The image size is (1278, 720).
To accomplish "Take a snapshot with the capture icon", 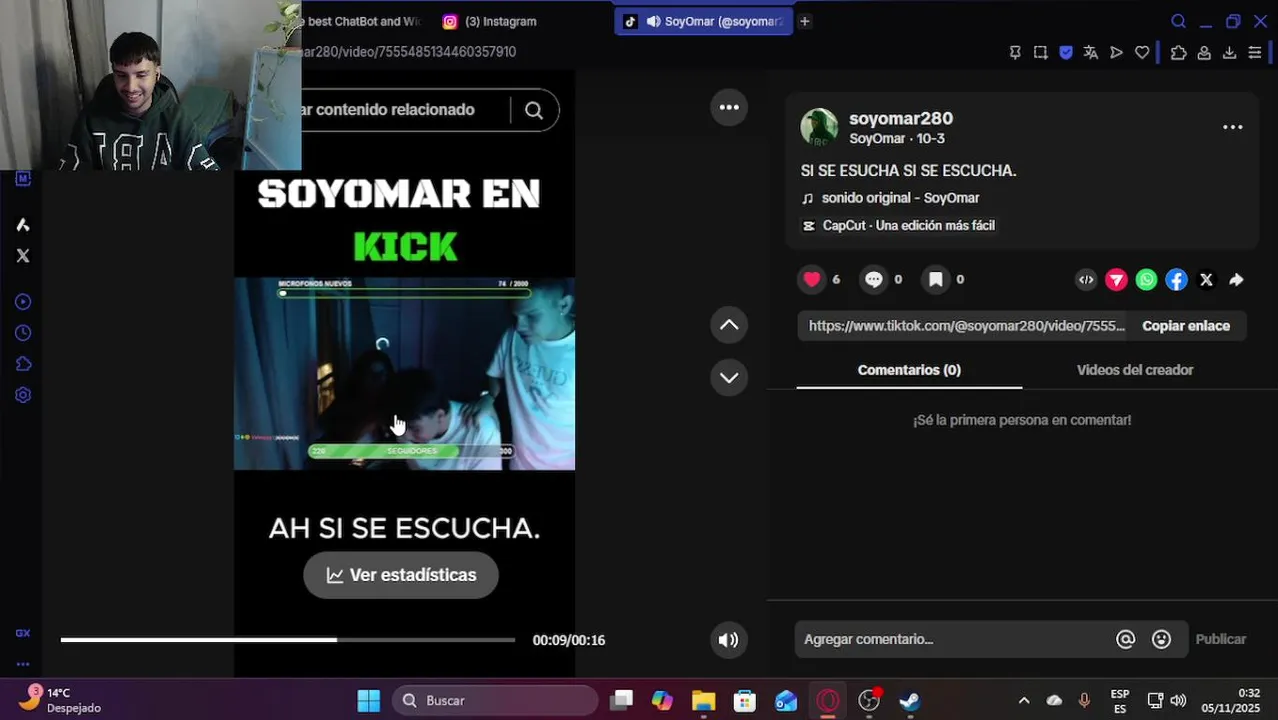I will click(1040, 53).
